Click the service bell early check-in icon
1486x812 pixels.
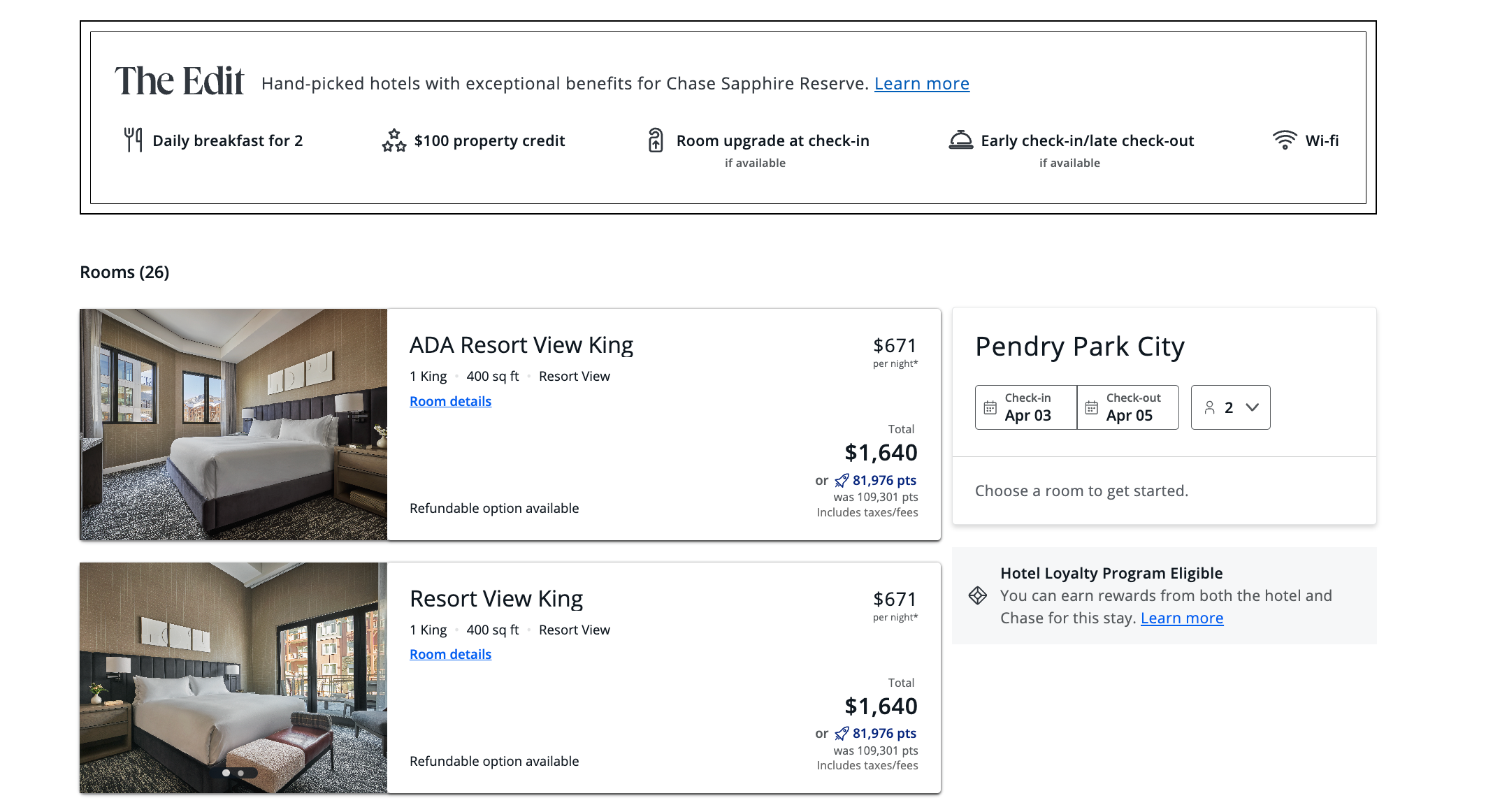[x=961, y=140]
